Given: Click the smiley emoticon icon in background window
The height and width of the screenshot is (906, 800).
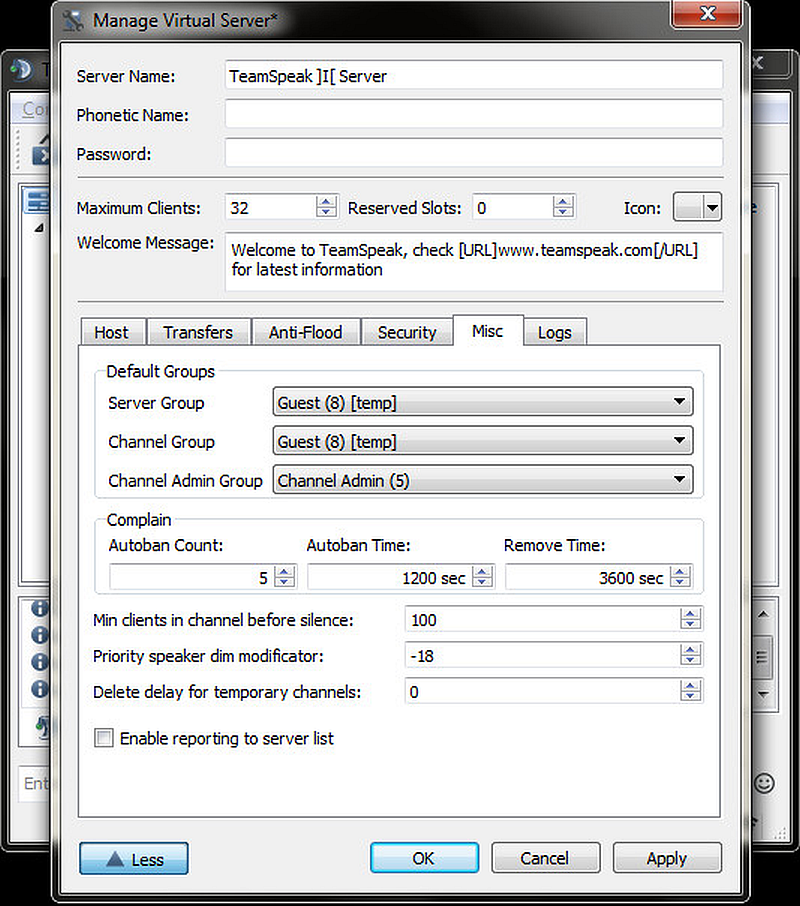Looking at the screenshot, I should (764, 783).
